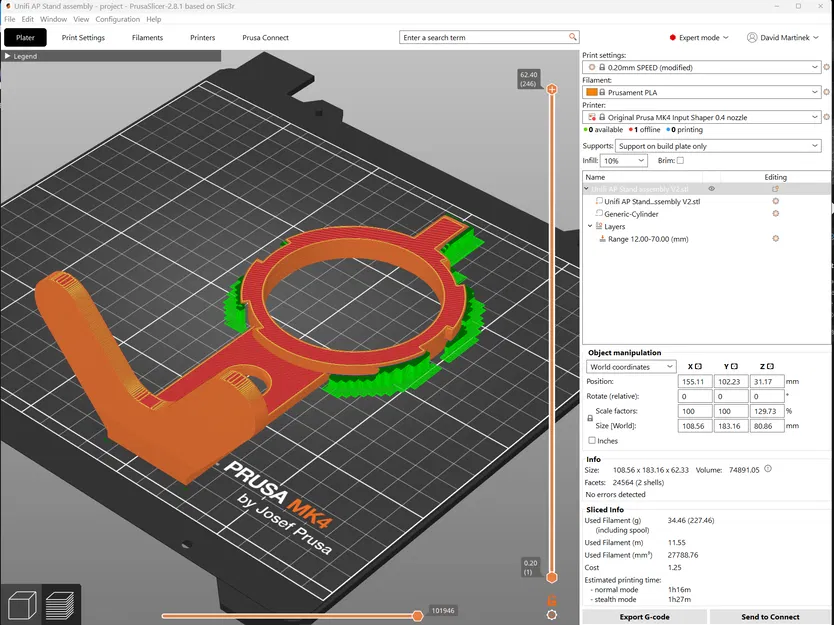
Task: Collapse the Unifi AP Stand assembly tree node
Action: [586, 189]
